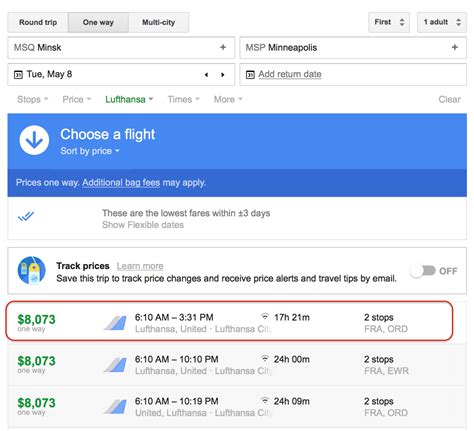
Task: Select the 24h 09m flight arriving 10:19 PM
Action: [x=237, y=407]
